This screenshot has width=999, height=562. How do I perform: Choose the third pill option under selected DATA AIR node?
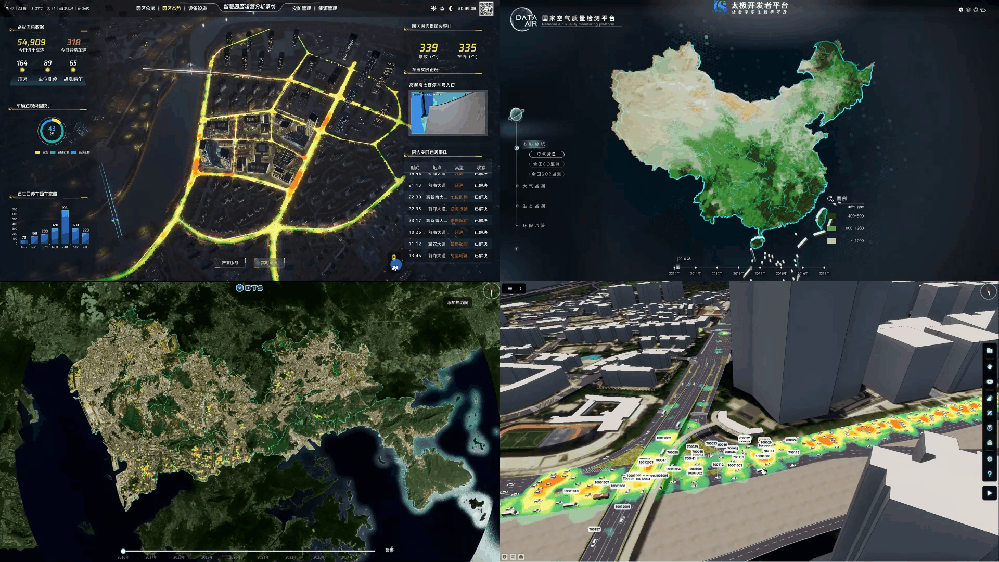[x=547, y=174]
